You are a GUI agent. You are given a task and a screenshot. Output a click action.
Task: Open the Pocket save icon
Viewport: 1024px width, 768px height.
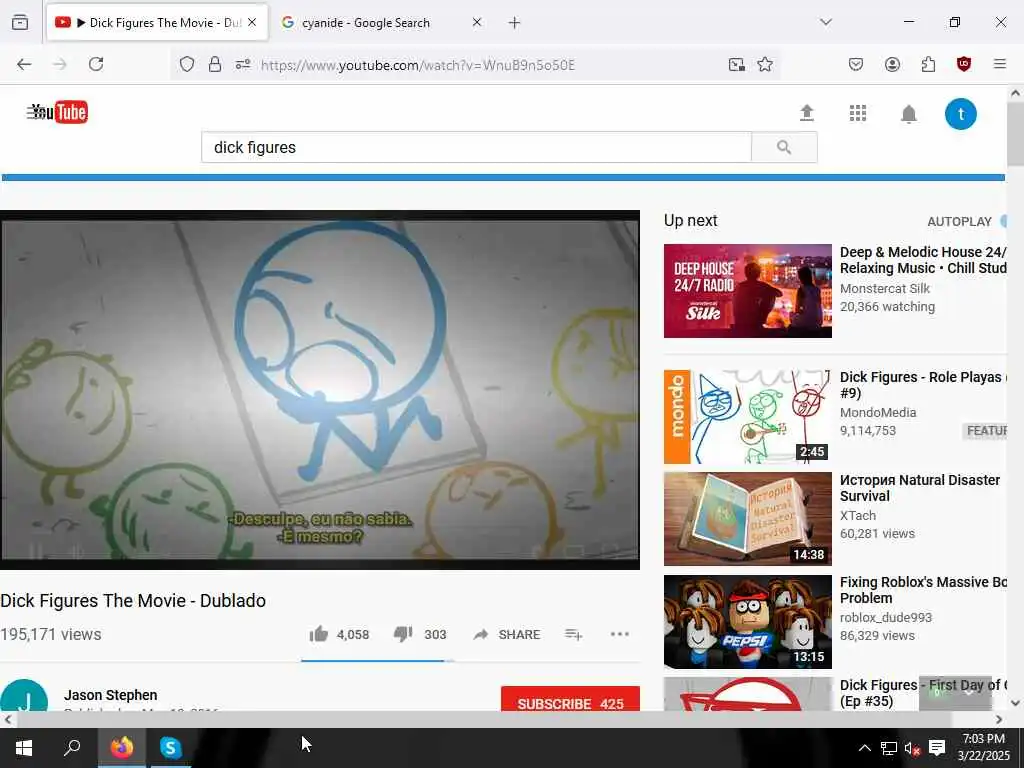pos(856,64)
